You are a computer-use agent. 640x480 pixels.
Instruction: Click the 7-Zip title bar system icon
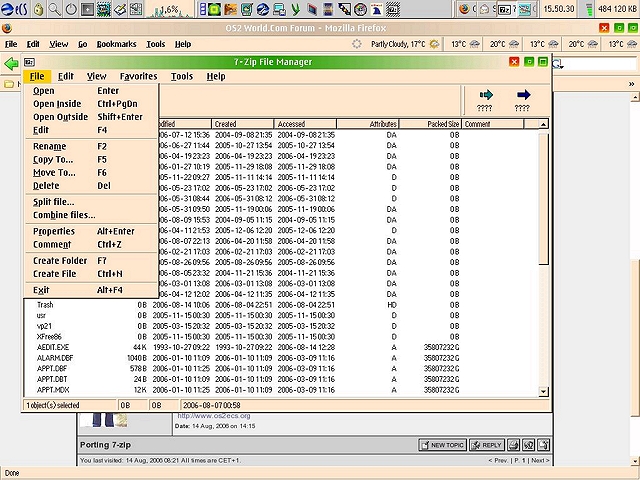(x=29, y=62)
